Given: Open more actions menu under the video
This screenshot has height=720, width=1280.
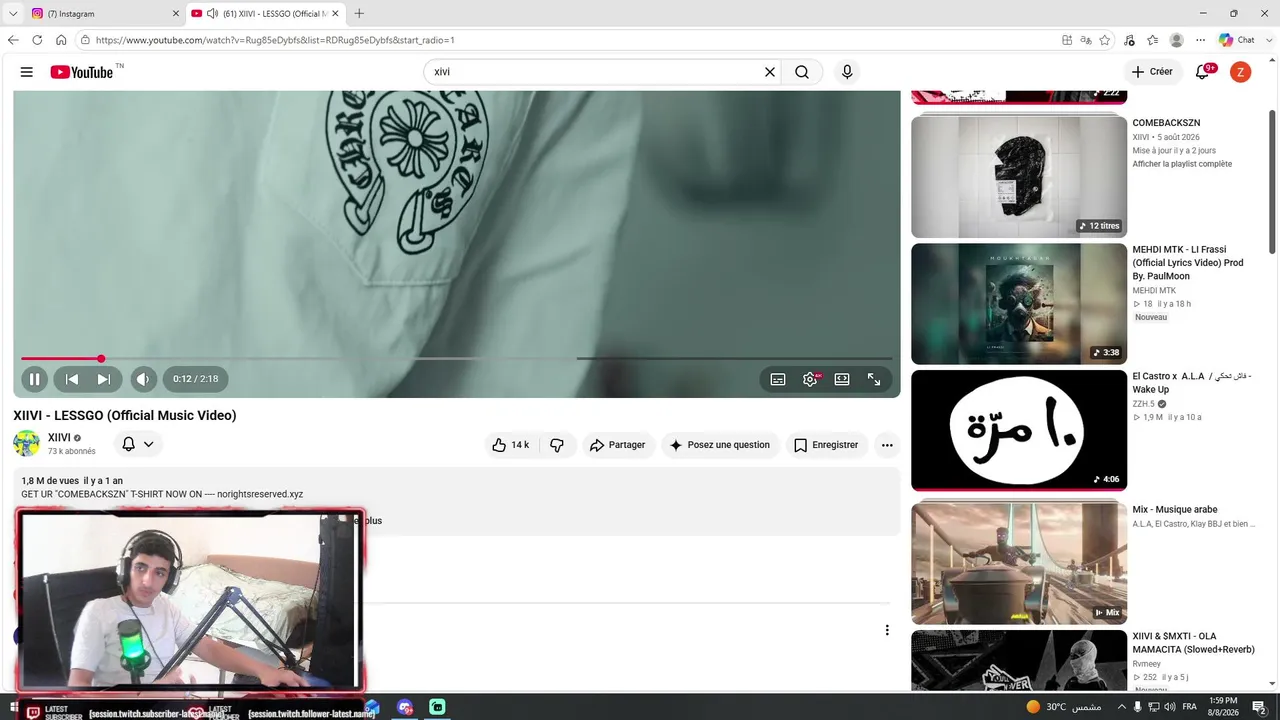Looking at the screenshot, I should [x=887, y=445].
